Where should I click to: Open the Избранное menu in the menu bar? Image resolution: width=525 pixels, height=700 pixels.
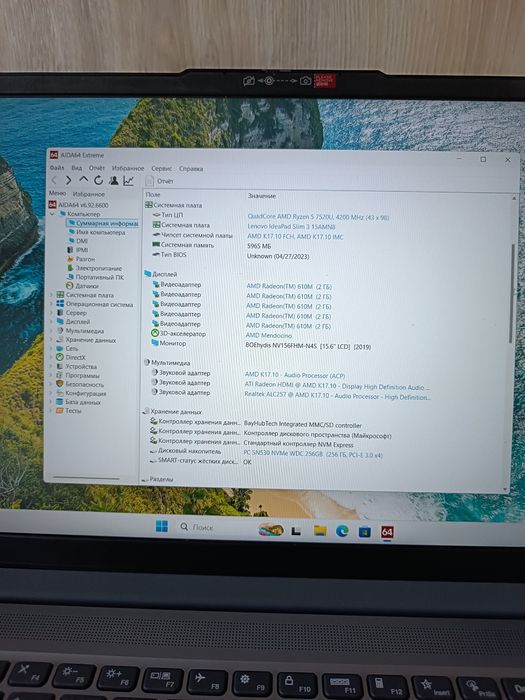coord(128,168)
